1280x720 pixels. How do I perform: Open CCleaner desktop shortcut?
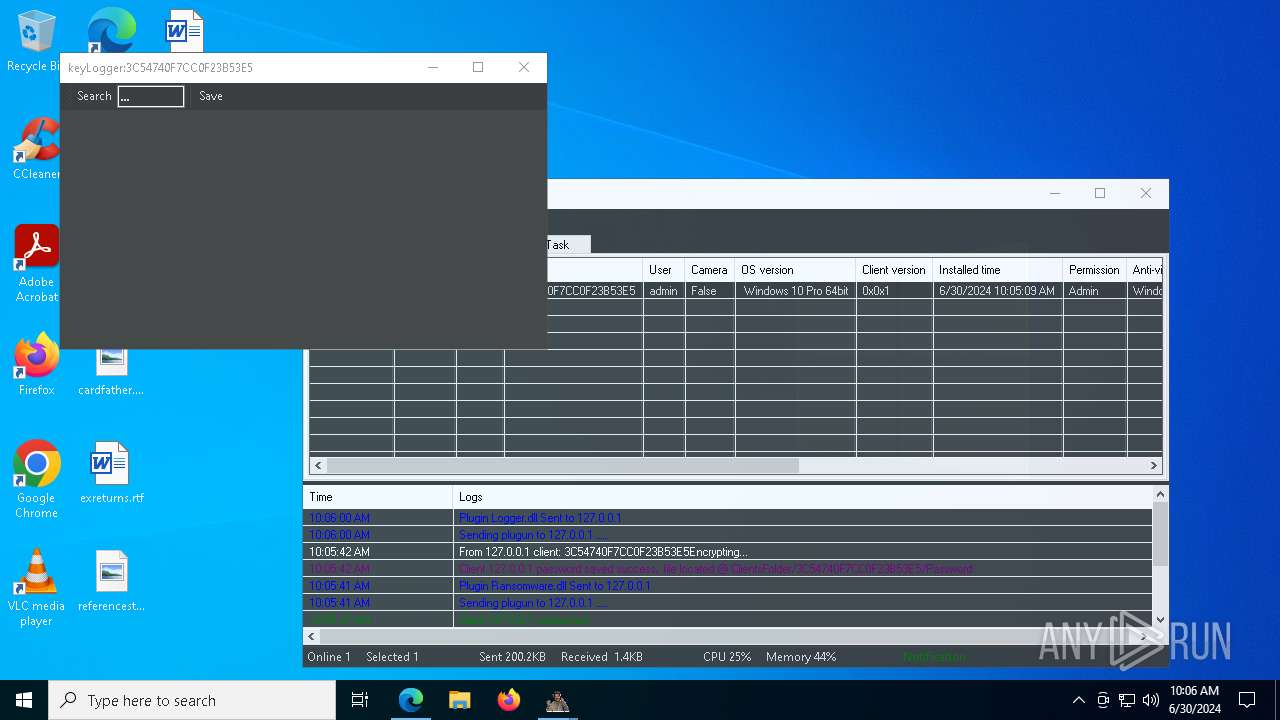pyautogui.click(x=36, y=148)
